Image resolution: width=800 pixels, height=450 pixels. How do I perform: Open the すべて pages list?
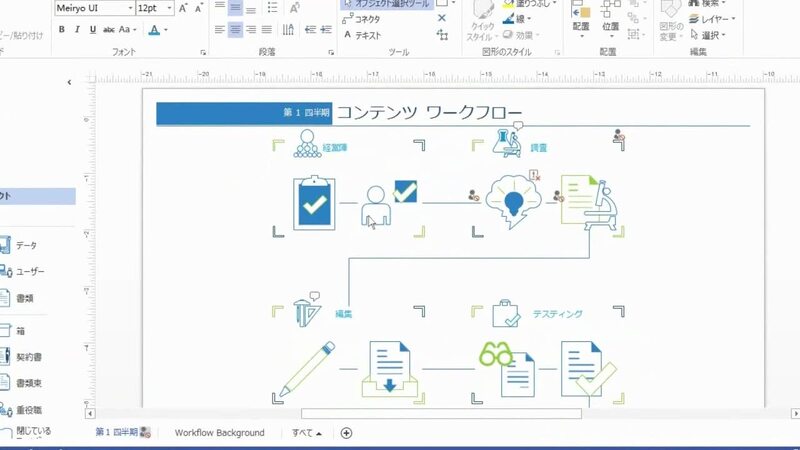coord(307,433)
